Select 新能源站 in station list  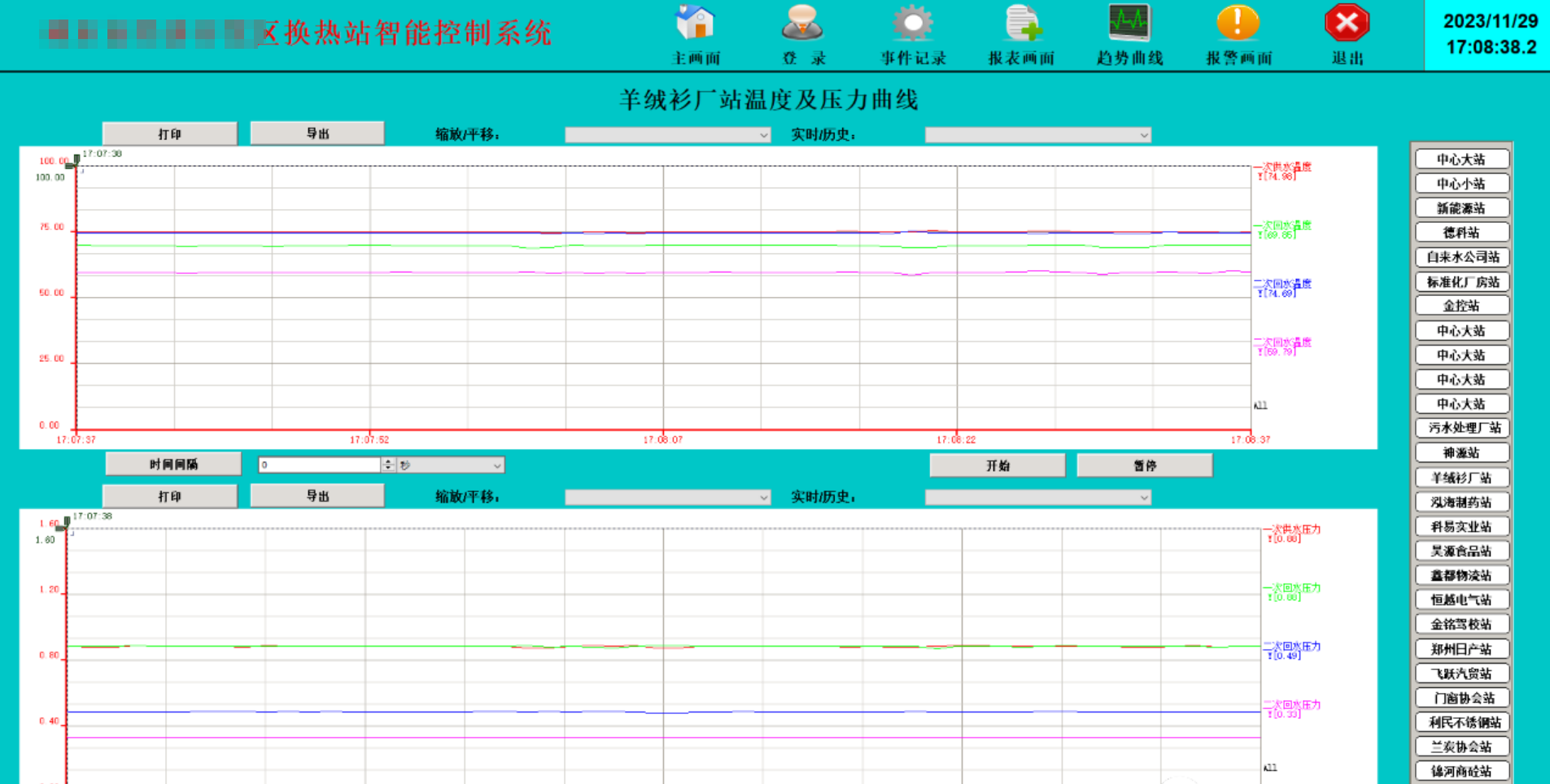click(1461, 208)
